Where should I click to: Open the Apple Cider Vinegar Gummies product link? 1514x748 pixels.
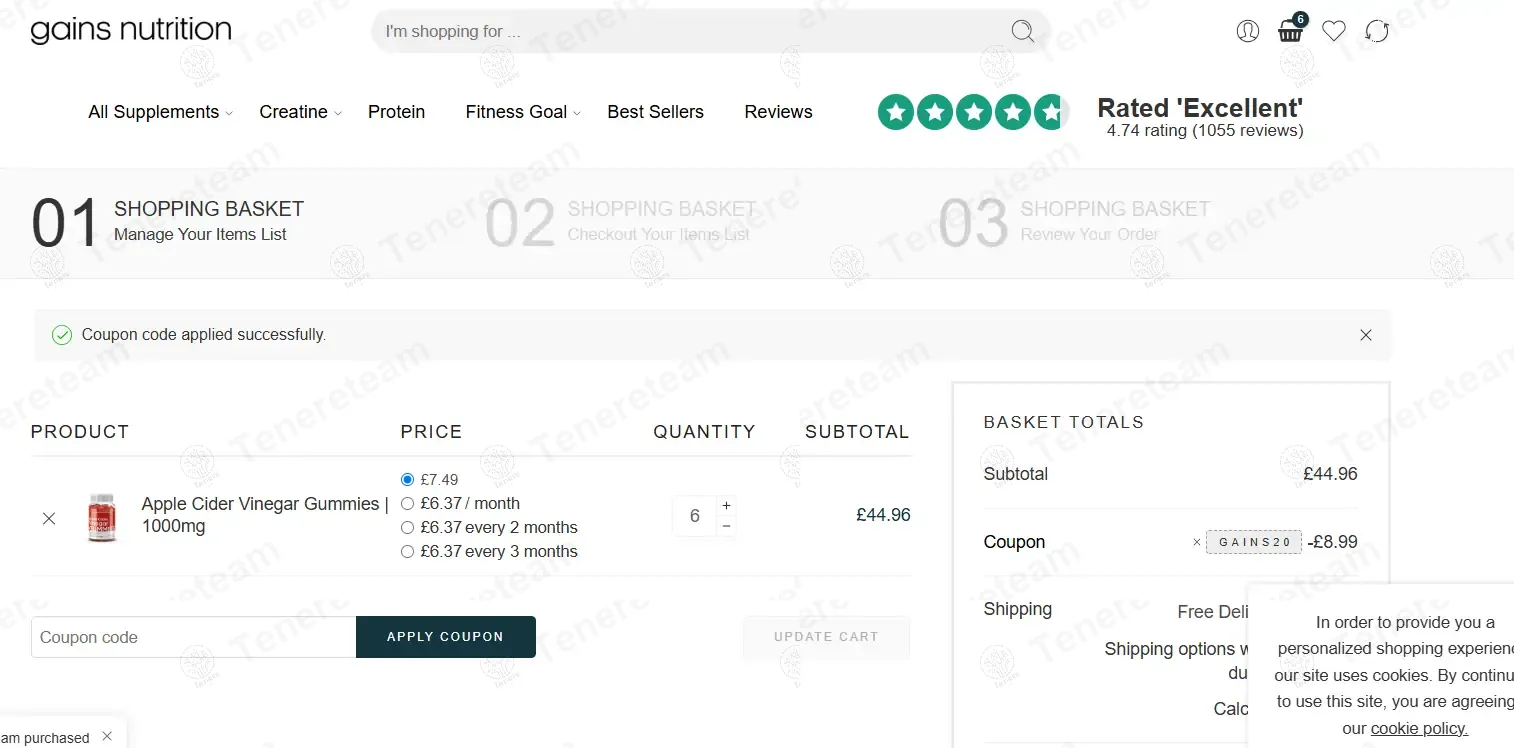(265, 515)
